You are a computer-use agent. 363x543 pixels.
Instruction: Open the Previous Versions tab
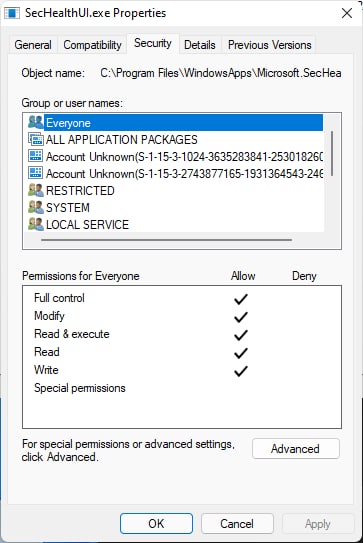[x=269, y=45]
